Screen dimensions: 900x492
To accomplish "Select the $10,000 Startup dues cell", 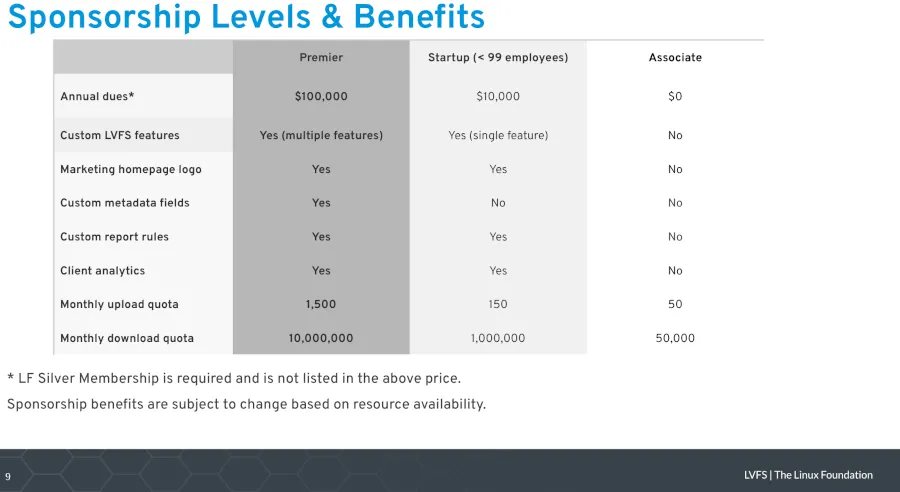I will point(498,97).
